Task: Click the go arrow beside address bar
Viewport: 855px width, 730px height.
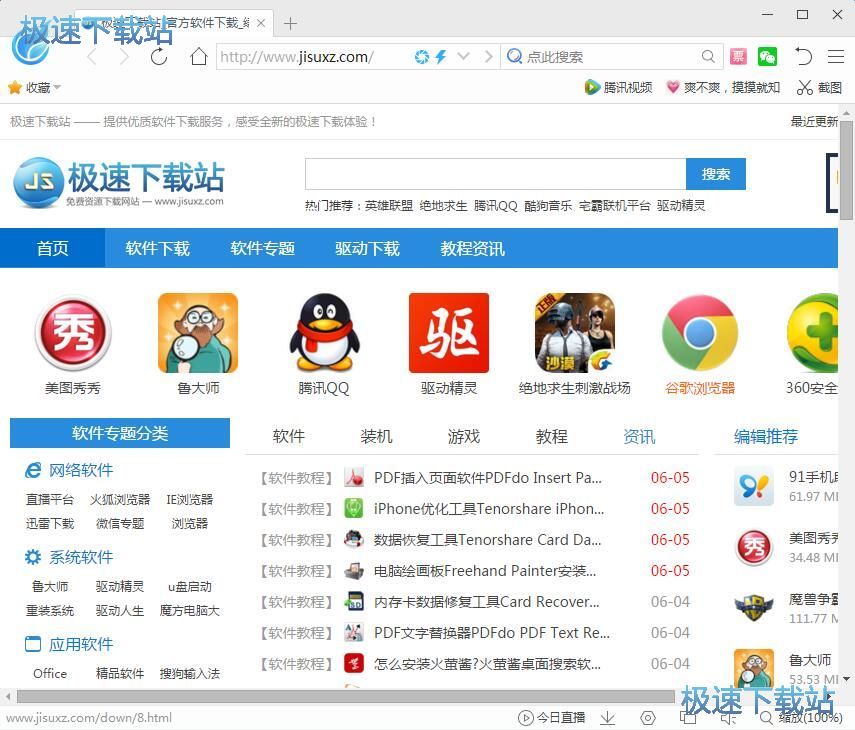Action: [x=488, y=56]
